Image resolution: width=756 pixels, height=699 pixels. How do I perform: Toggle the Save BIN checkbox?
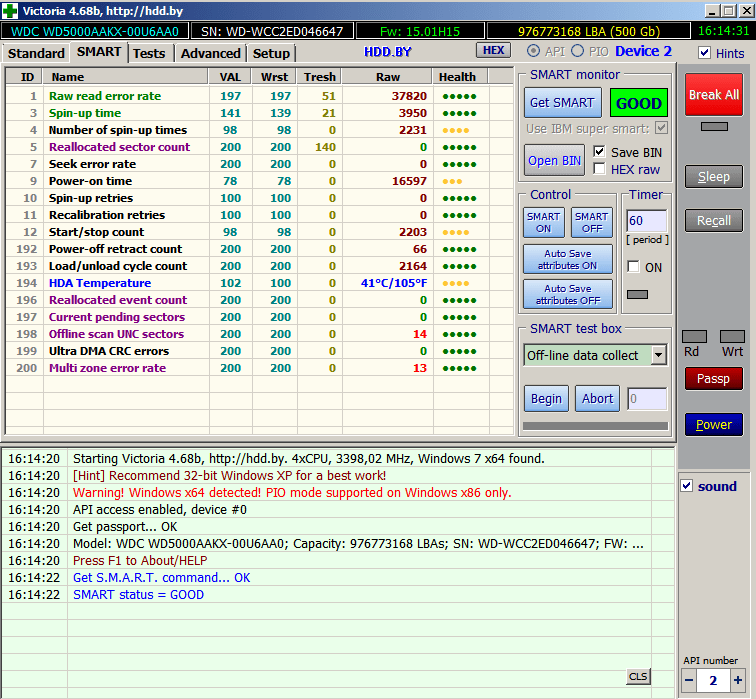click(x=599, y=152)
